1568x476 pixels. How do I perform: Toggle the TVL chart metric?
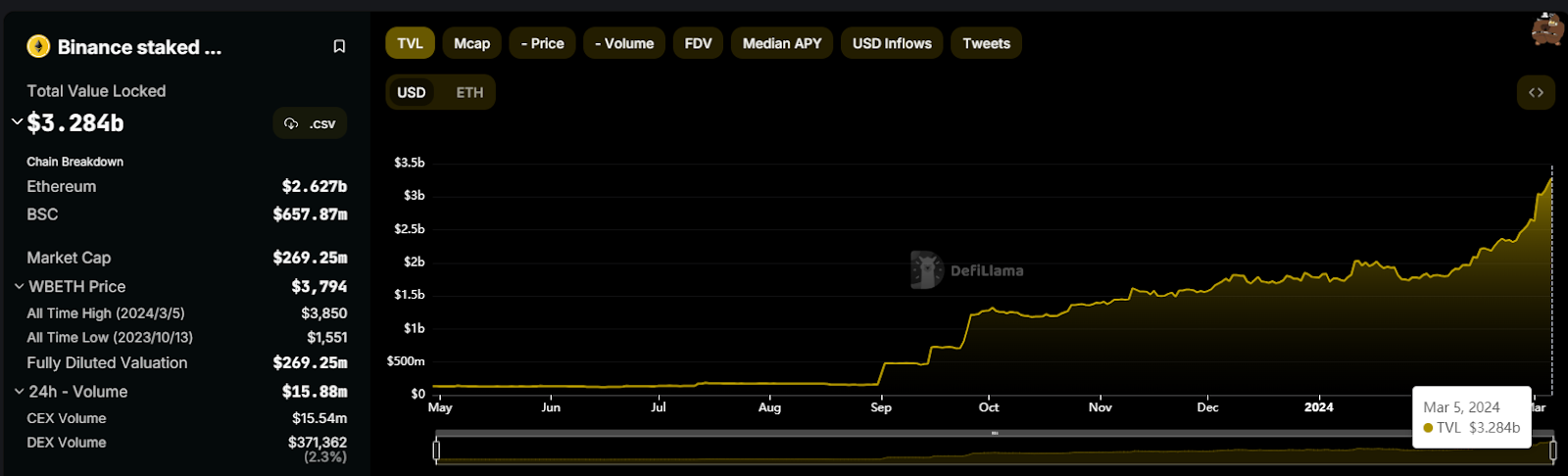coord(410,43)
